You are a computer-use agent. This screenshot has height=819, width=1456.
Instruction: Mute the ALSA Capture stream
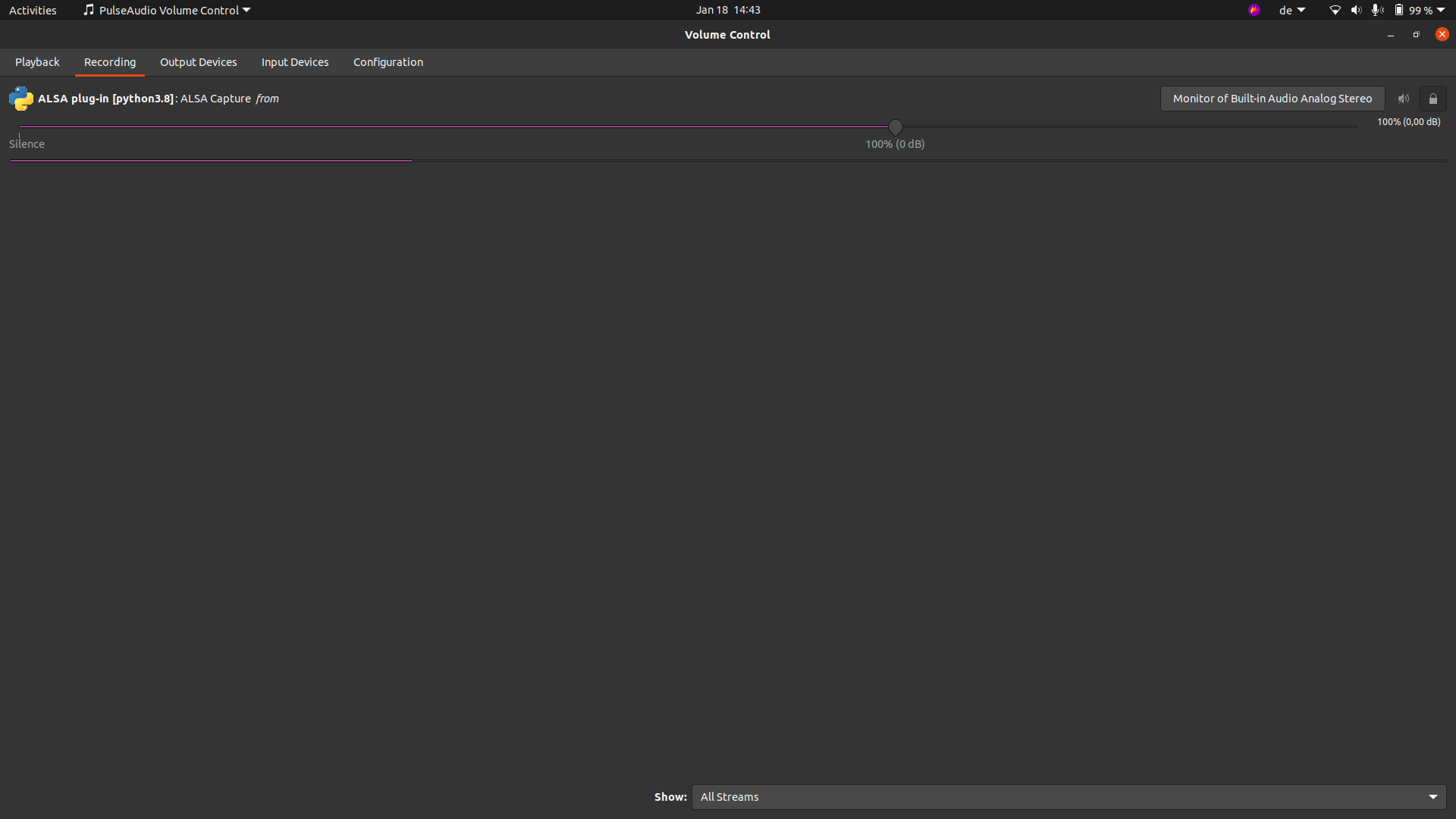click(x=1404, y=99)
